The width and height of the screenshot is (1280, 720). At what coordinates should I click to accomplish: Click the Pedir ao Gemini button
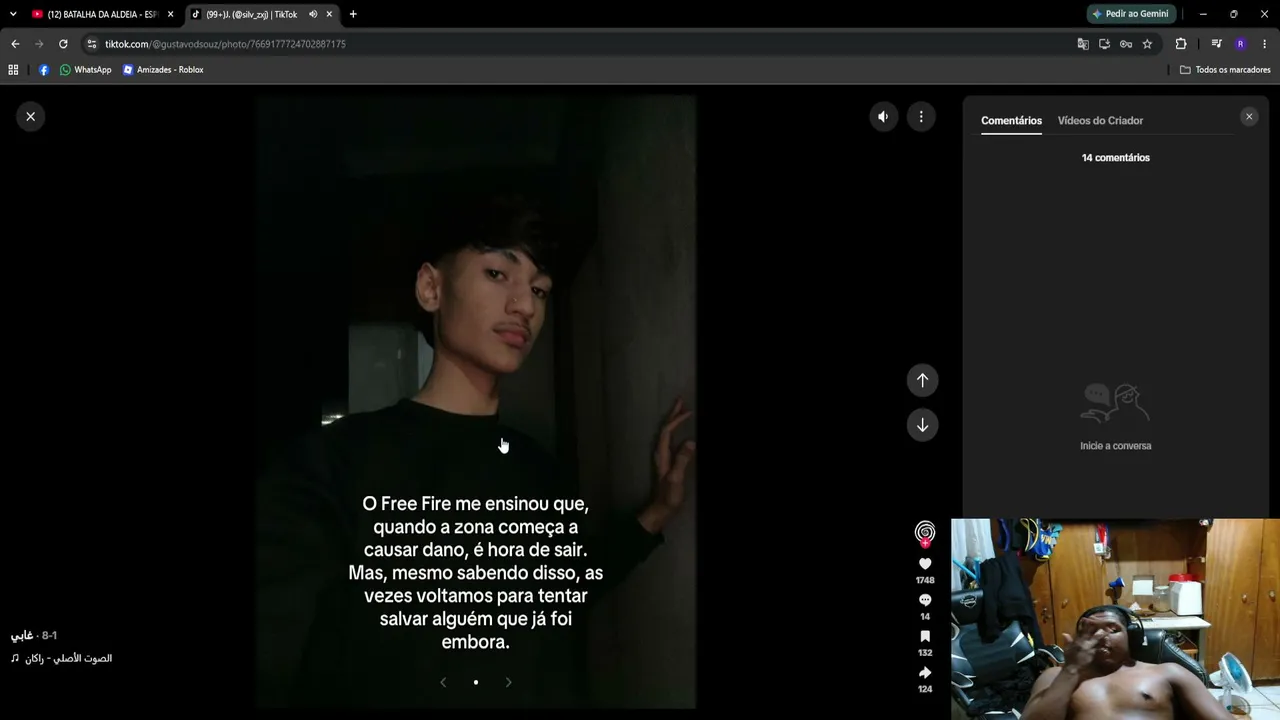click(x=1130, y=14)
